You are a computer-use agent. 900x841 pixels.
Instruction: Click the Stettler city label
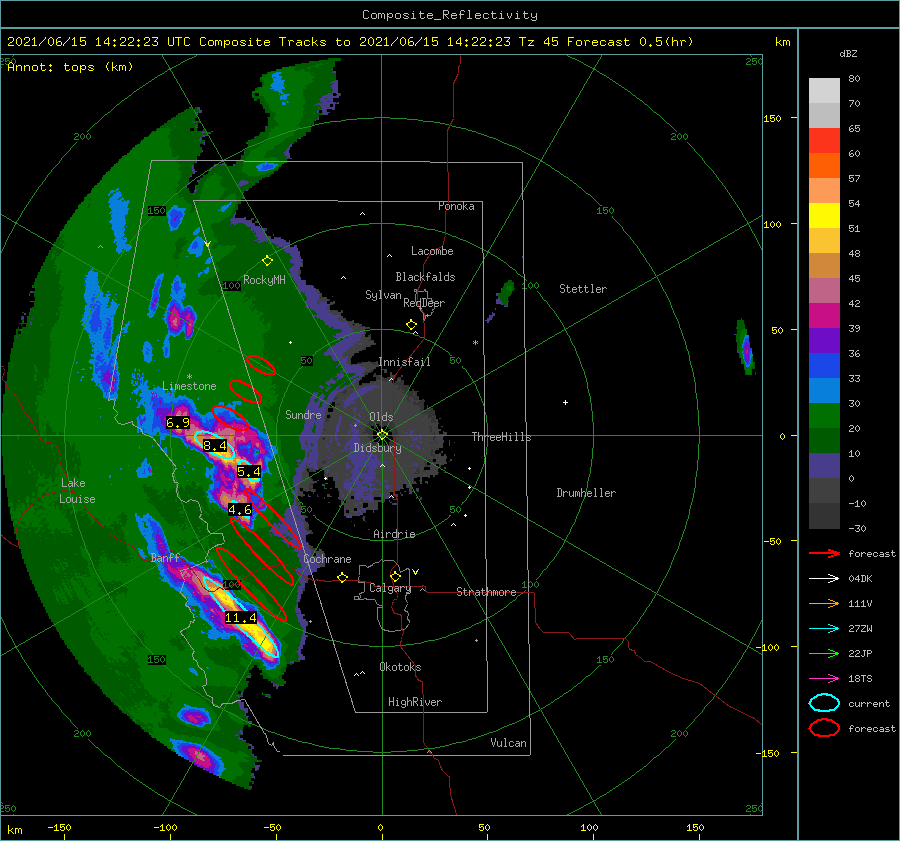583,289
